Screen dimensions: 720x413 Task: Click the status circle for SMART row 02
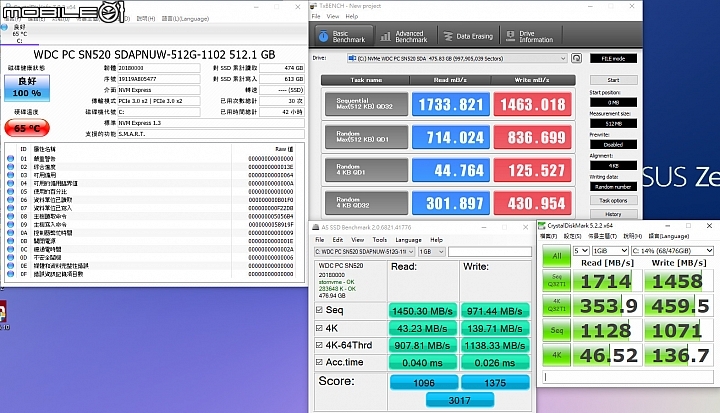click(11, 167)
